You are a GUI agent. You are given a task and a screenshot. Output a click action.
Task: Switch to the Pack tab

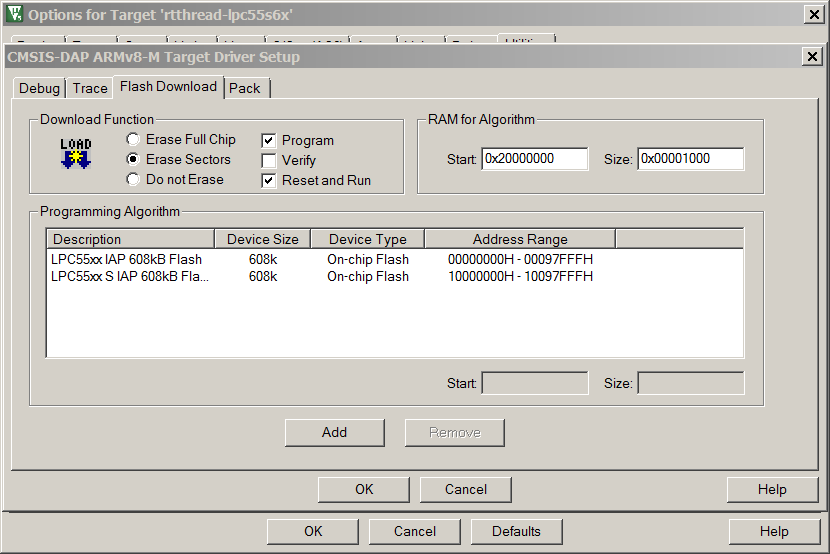245,88
